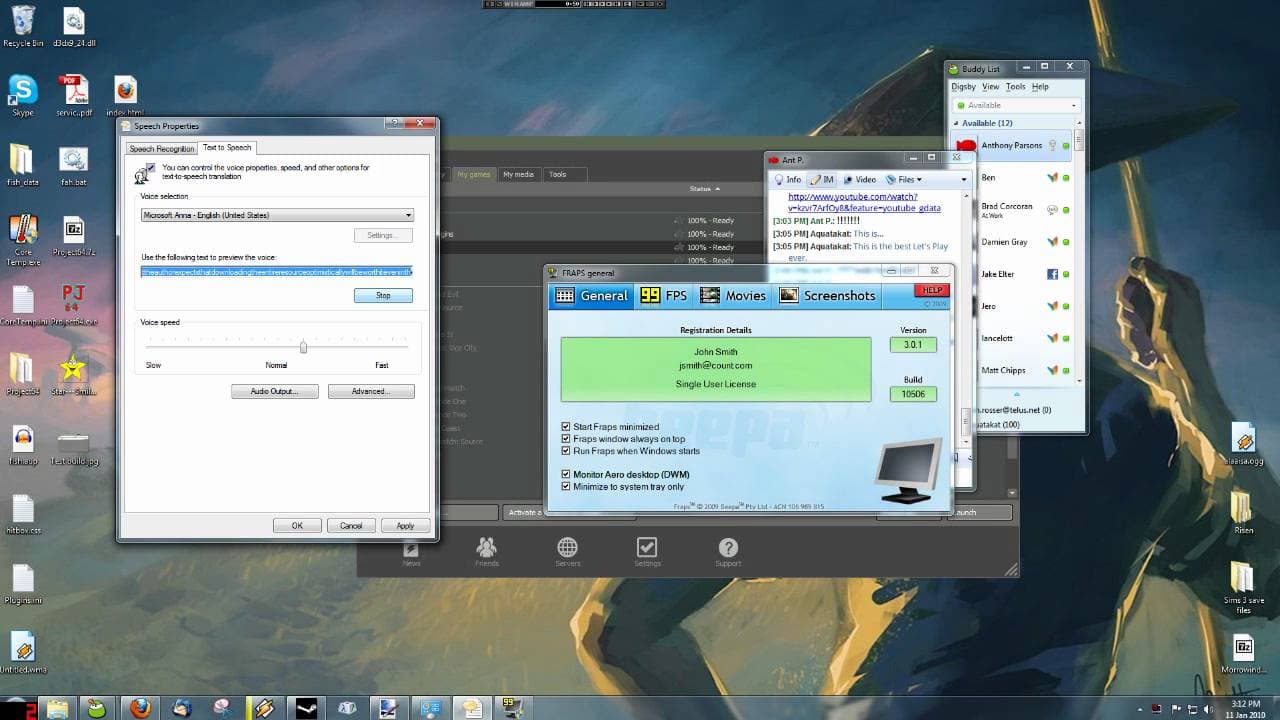The width and height of the screenshot is (1280, 720).
Task: Open the FPS tab in Fraps
Action: coord(664,295)
